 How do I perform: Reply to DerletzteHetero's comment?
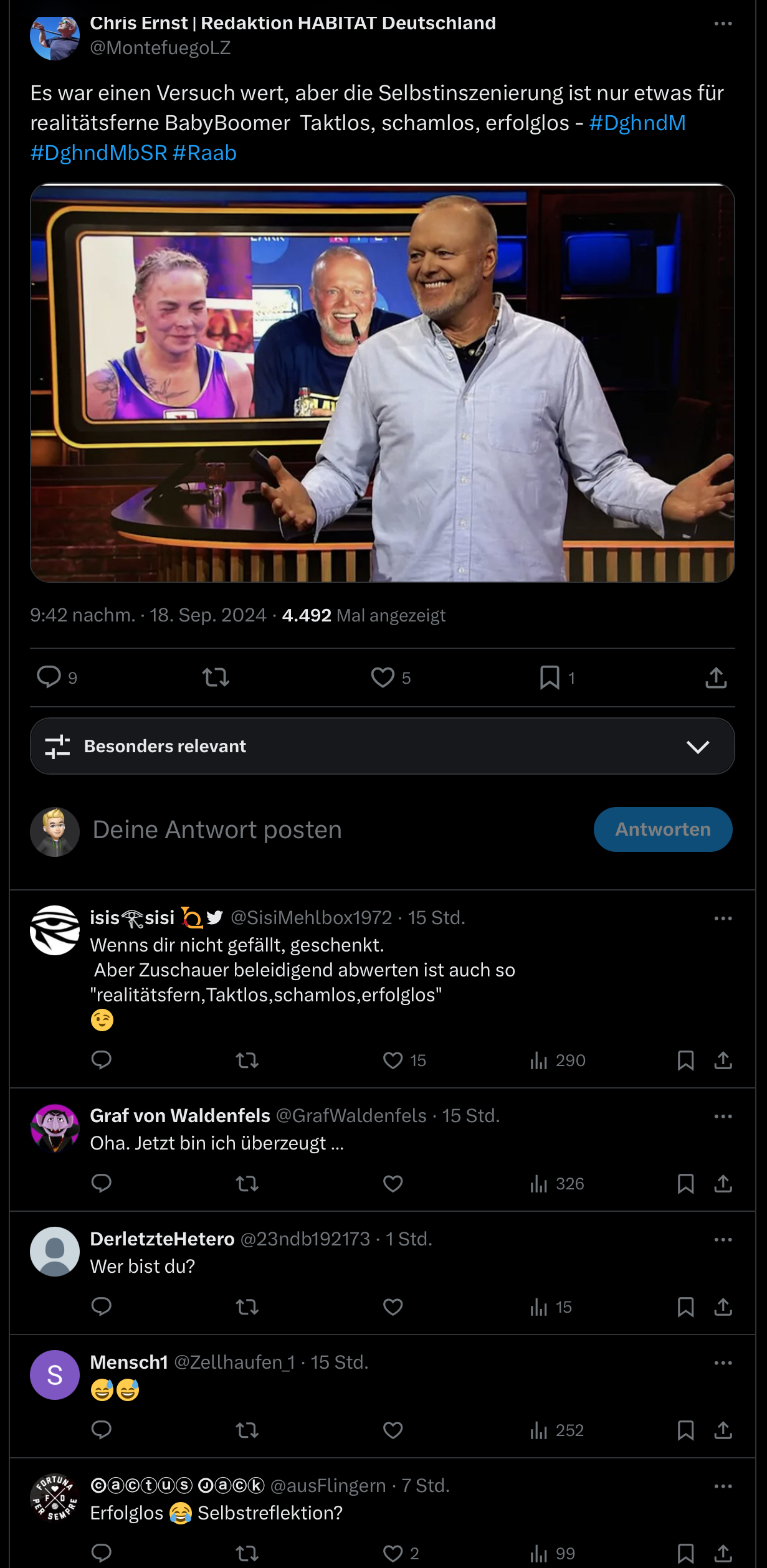coord(101,1306)
